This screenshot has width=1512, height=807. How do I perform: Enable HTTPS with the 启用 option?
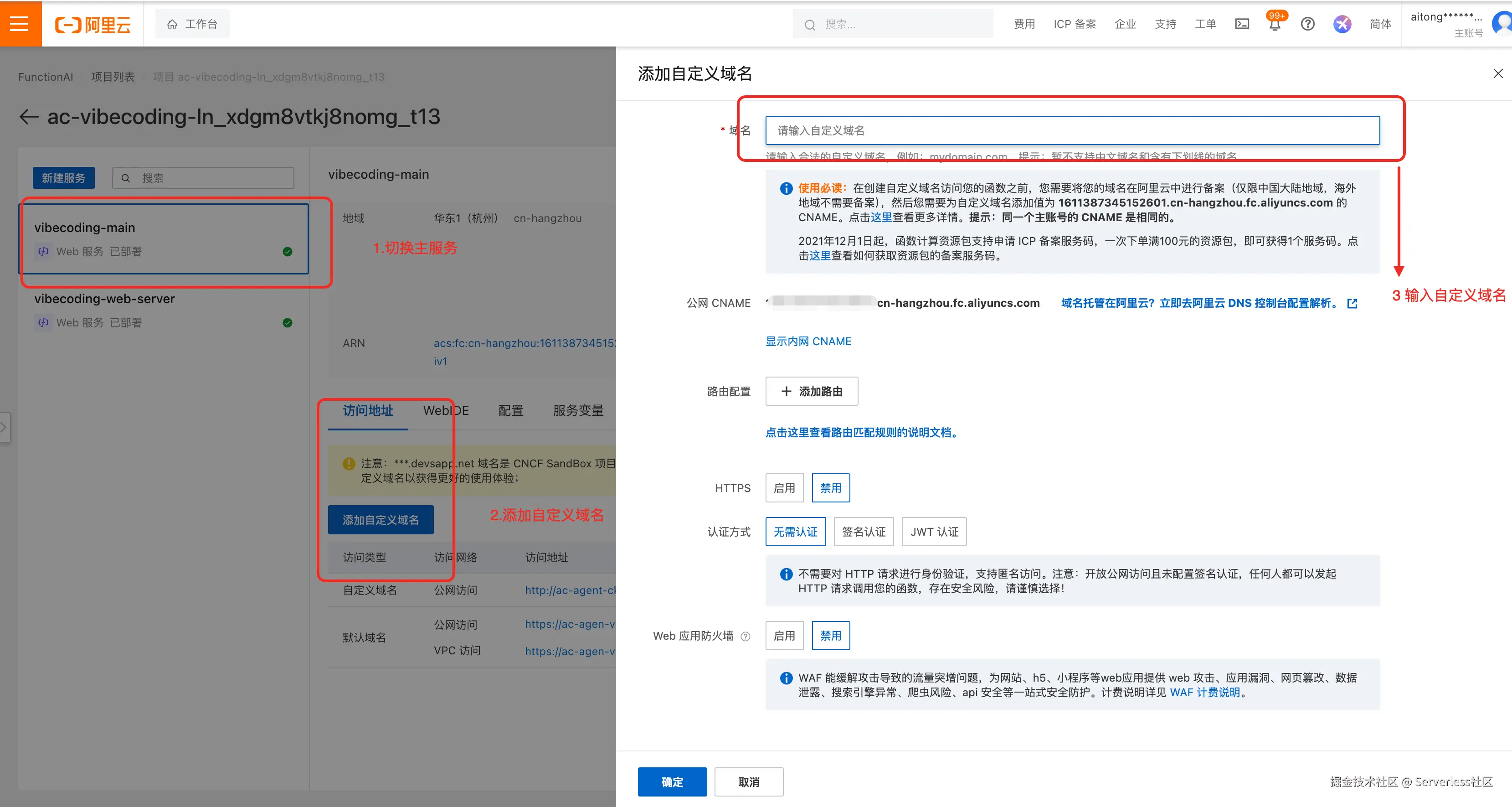pyautogui.click(x=784, y=488)
